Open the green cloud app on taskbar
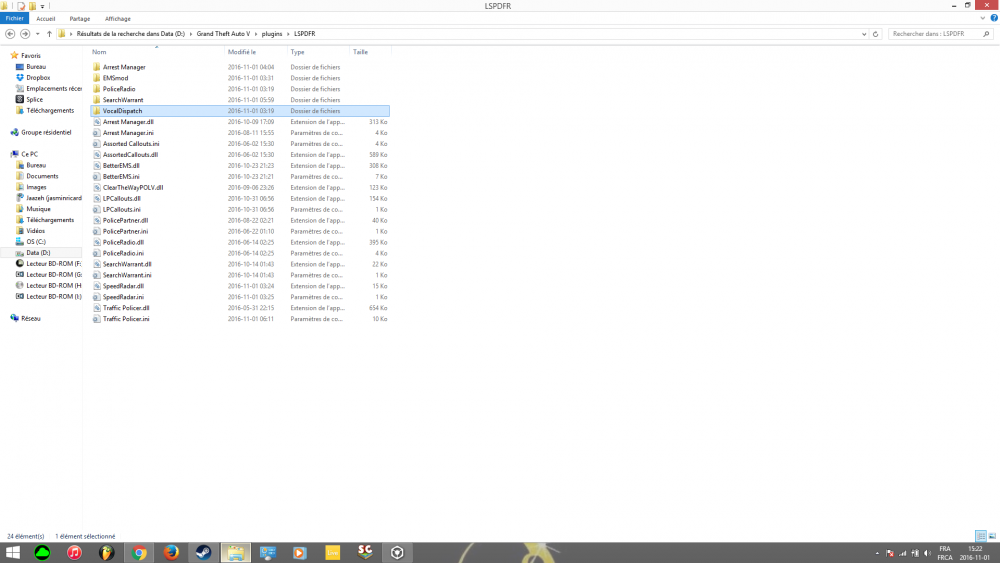This screenshot has height=563, width=1000. 42,552
